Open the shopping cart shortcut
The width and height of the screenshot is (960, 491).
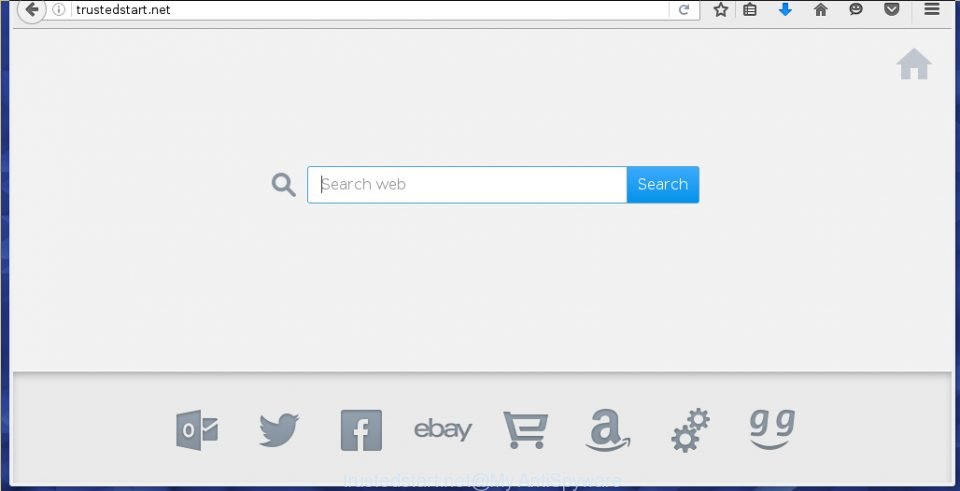pyautogui.click(x=525, y=430)
